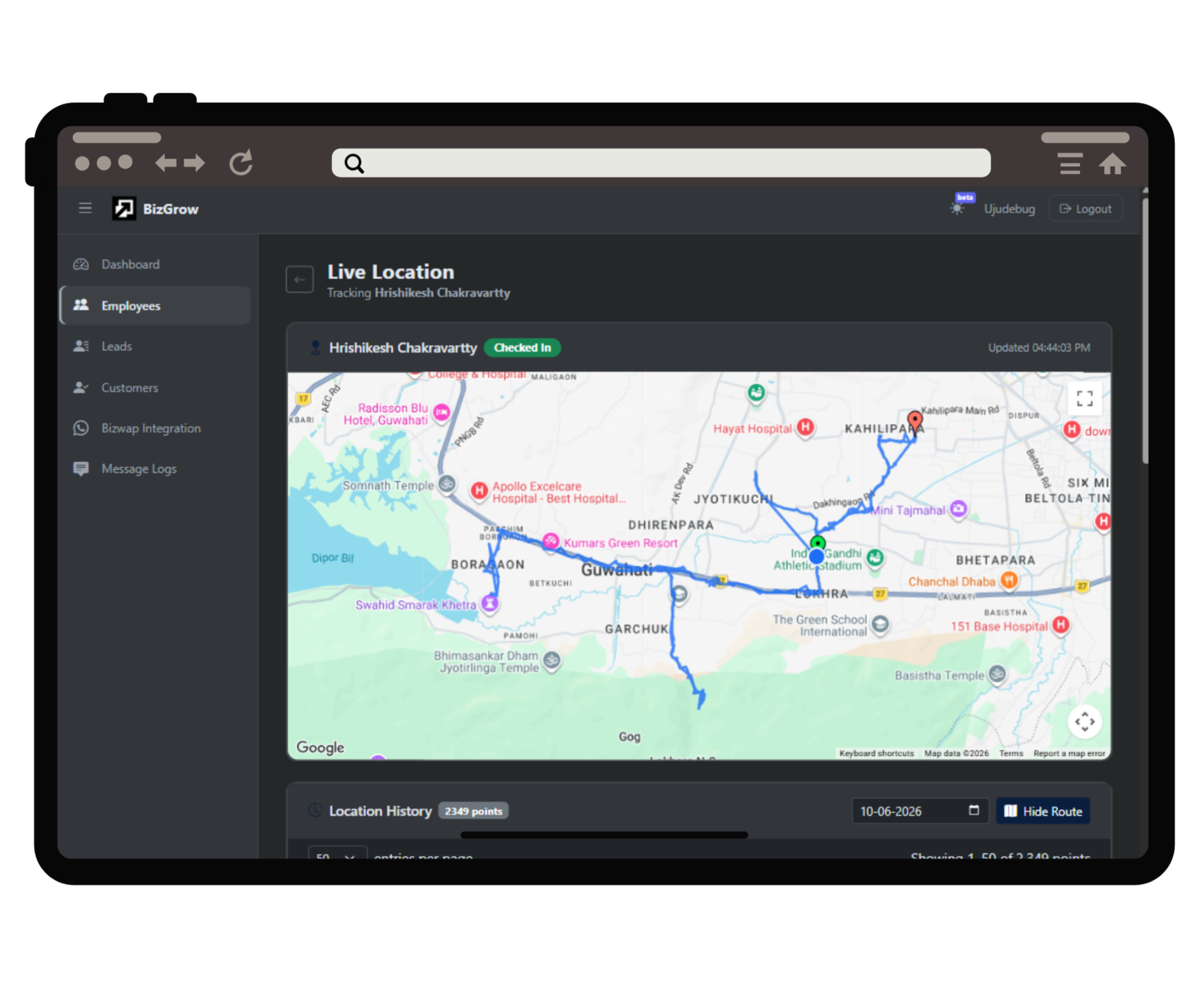
Task: Reload the page with refresh icon
Action: (x=241, y=162)
